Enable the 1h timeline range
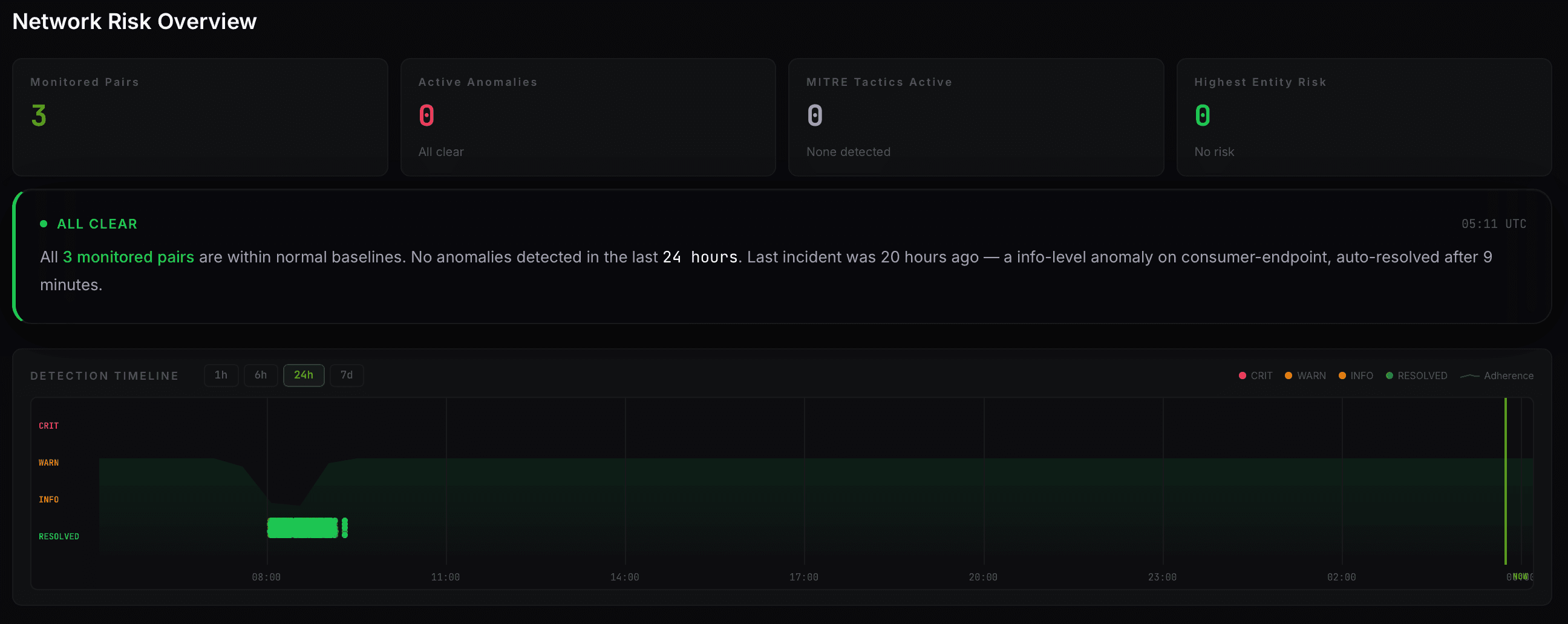The width and height of the screenshot is (1568, 624). pyautogui.click(x=221, y=375)
